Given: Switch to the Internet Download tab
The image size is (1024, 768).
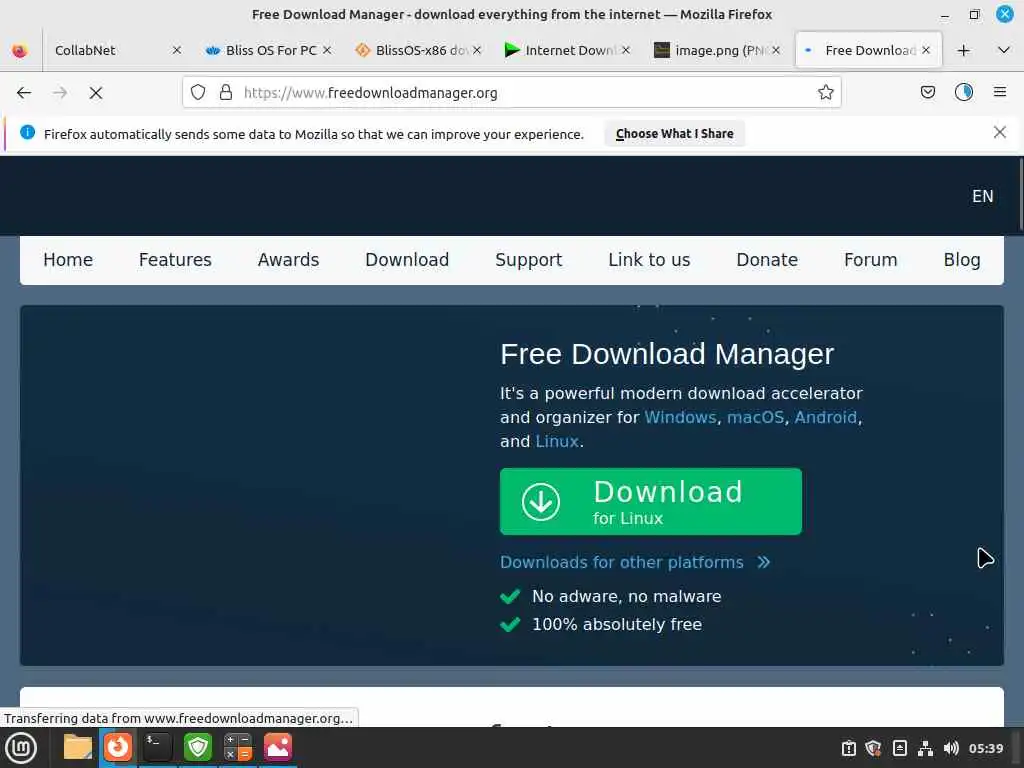Looking at the screenshot, I should (x=567, y=50).
